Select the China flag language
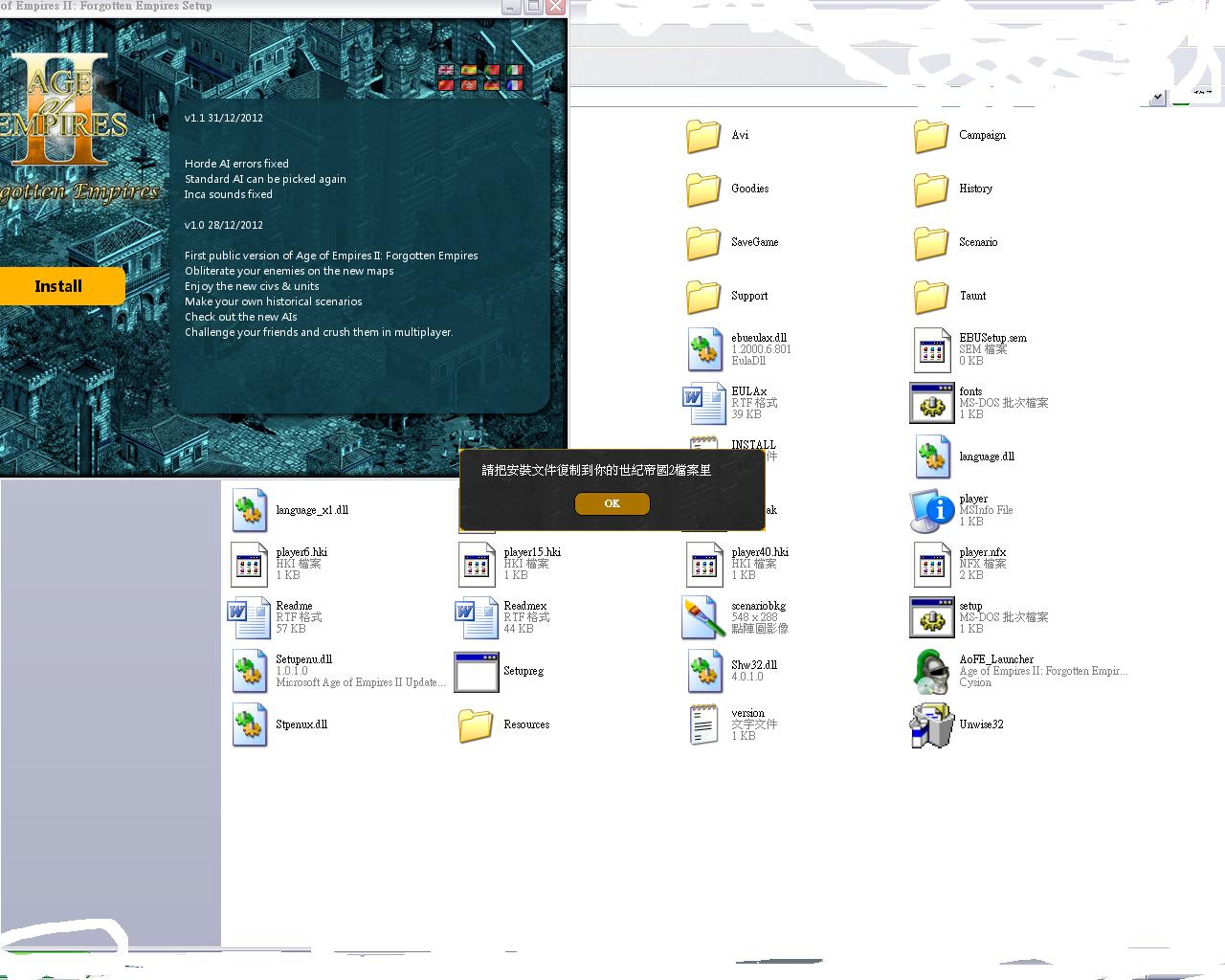This screenshot has height=980, width=1225. click(x=446, y=85)
